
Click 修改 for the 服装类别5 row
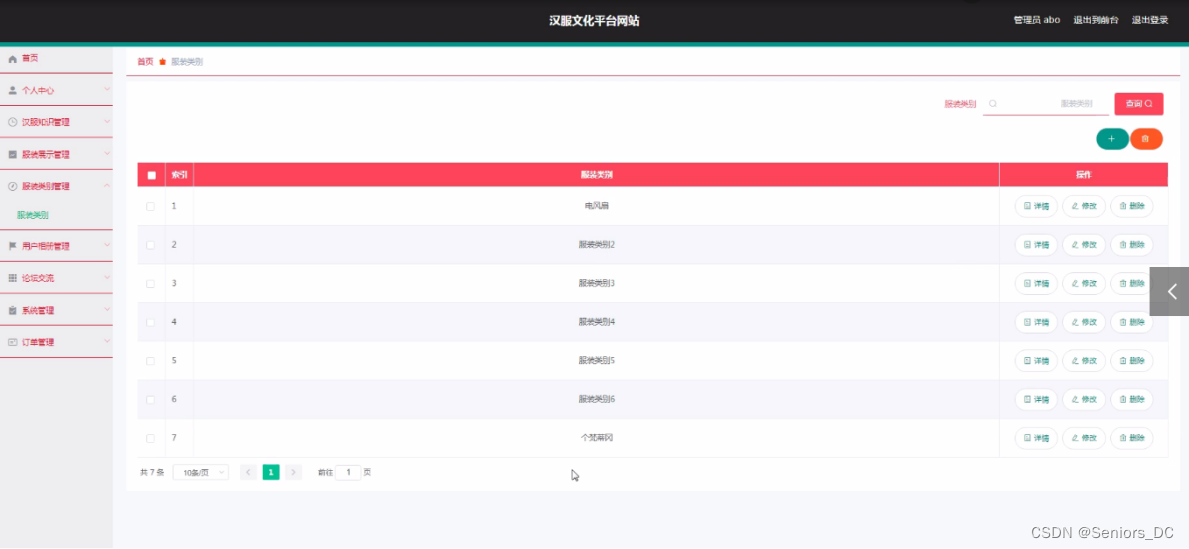[1084, 361]
